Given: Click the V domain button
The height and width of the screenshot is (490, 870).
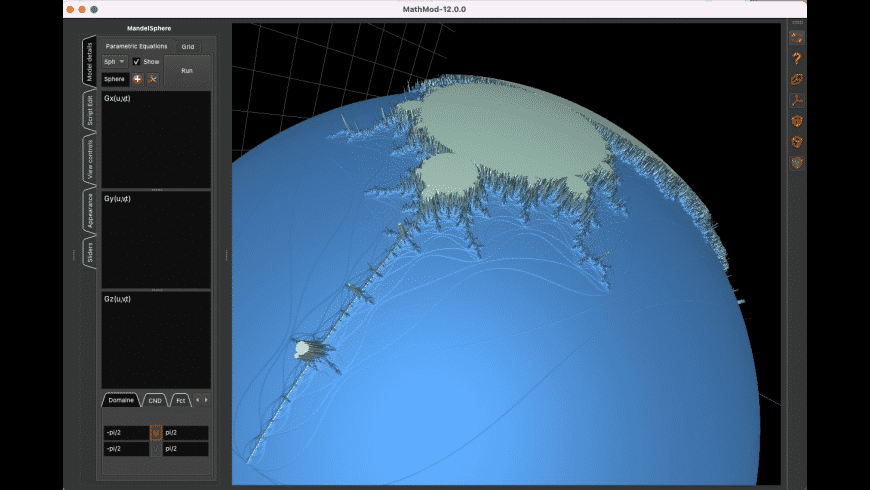Looking at the screenshot, I should 156,448.
